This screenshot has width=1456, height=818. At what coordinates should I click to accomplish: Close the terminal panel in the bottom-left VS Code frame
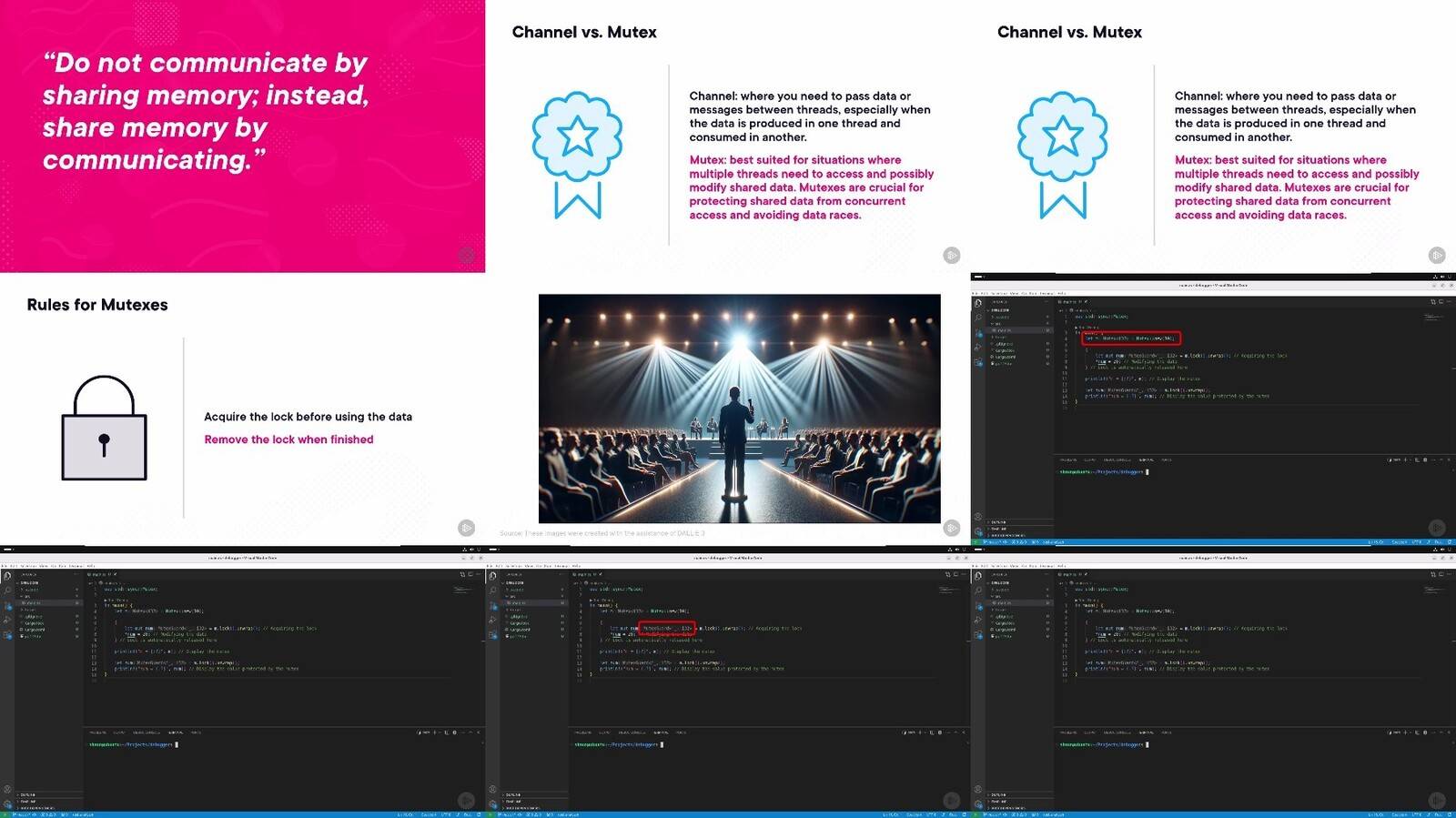(480, 732)
